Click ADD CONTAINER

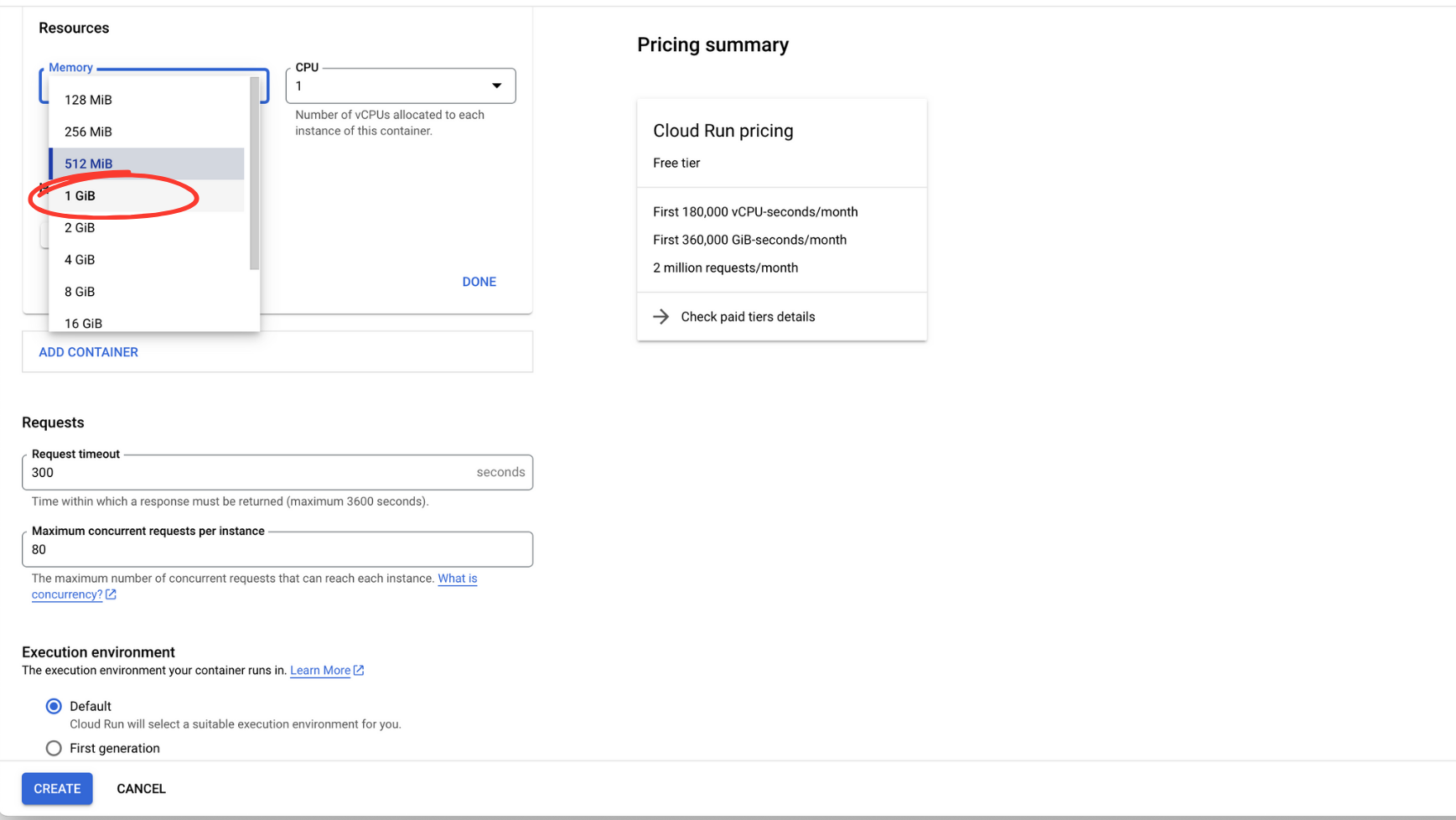click(x=88, y=351)
